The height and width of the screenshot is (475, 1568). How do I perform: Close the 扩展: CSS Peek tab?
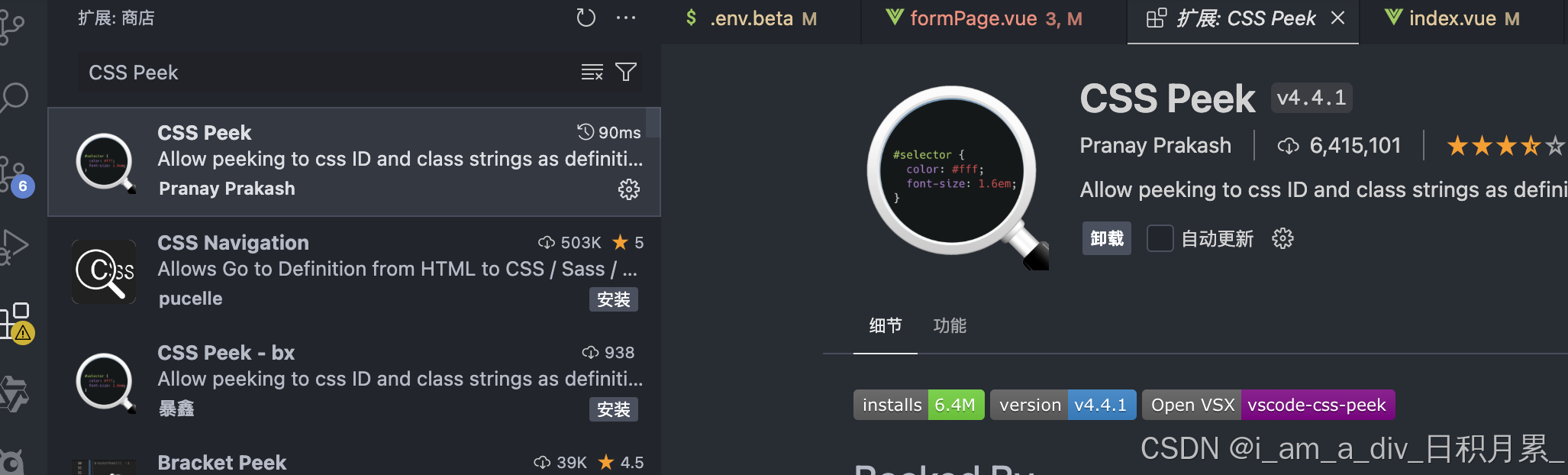click(x=1337, y=18)
